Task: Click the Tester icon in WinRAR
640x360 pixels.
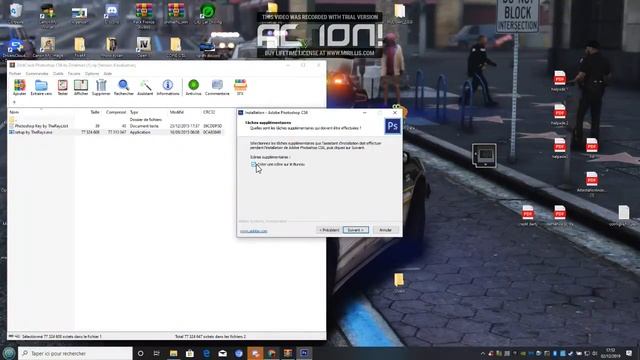Action: point(62,87)
